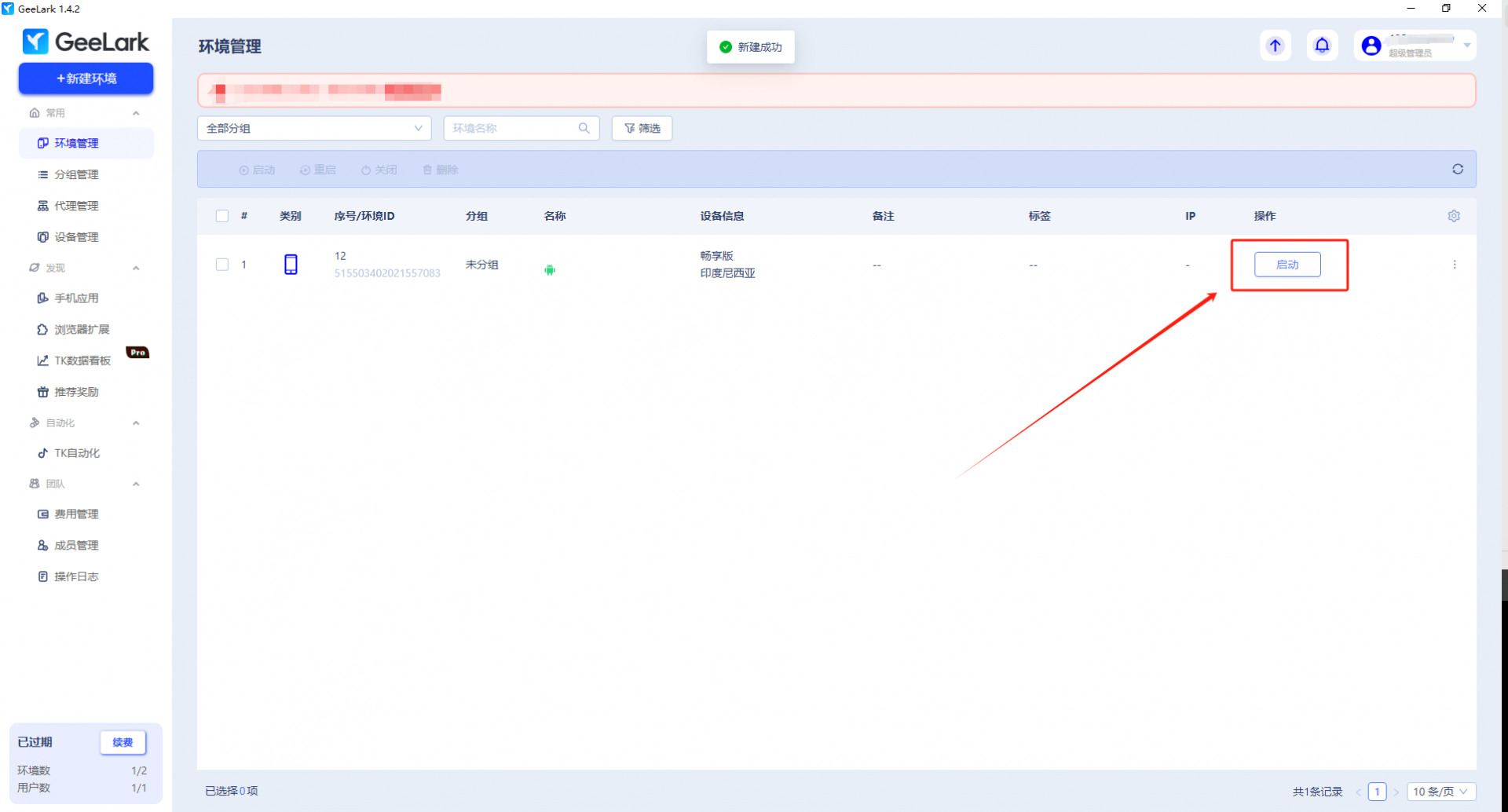Open 浏览器扩展 from the sidebar
Image resolution: width=1508 pixels, height=812 pixels.
click(81, 329)
